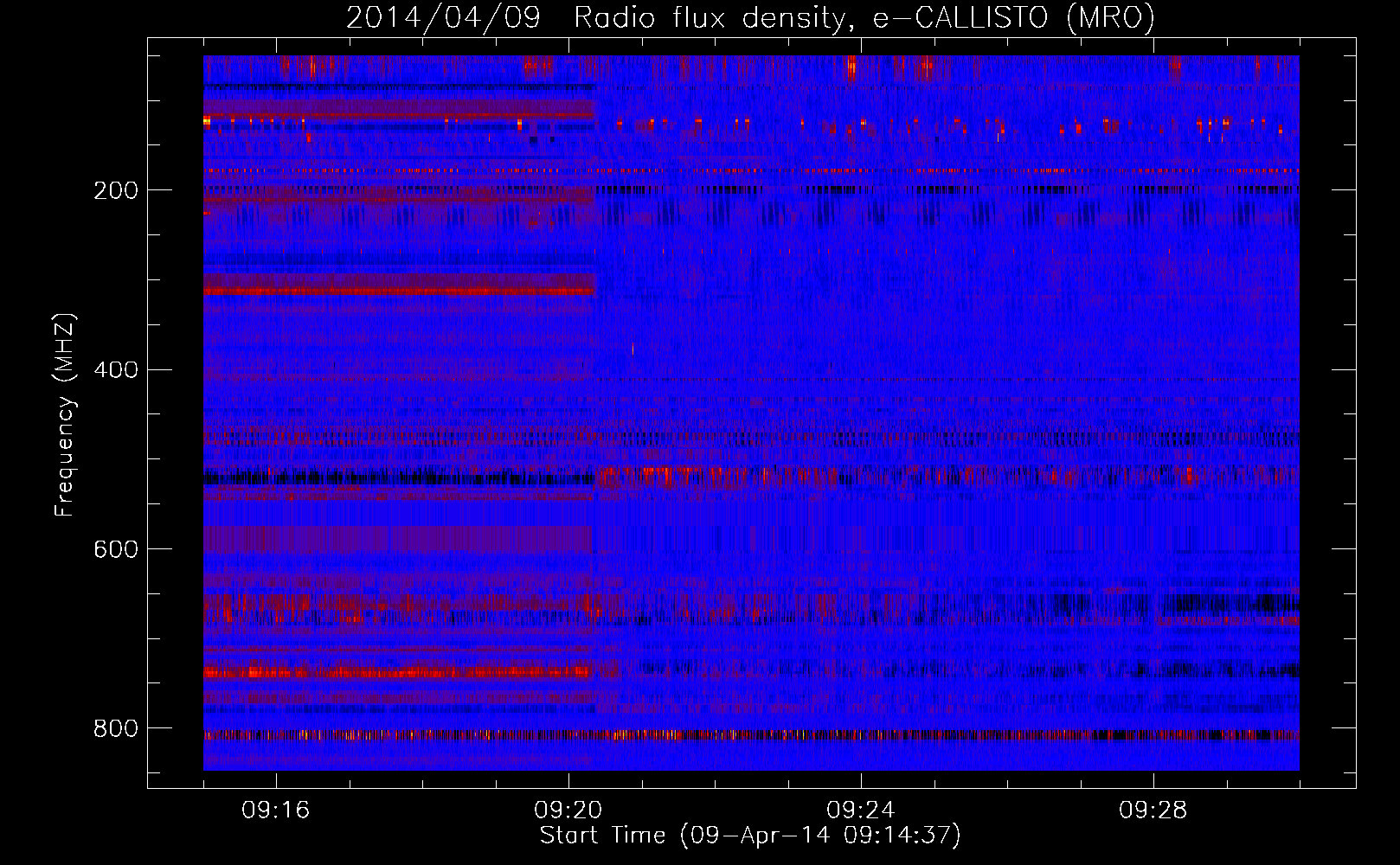This screenshot has height=865, width=1400.
Task: Select the '200' frequency axis label
Action: (x=116, y=190)
